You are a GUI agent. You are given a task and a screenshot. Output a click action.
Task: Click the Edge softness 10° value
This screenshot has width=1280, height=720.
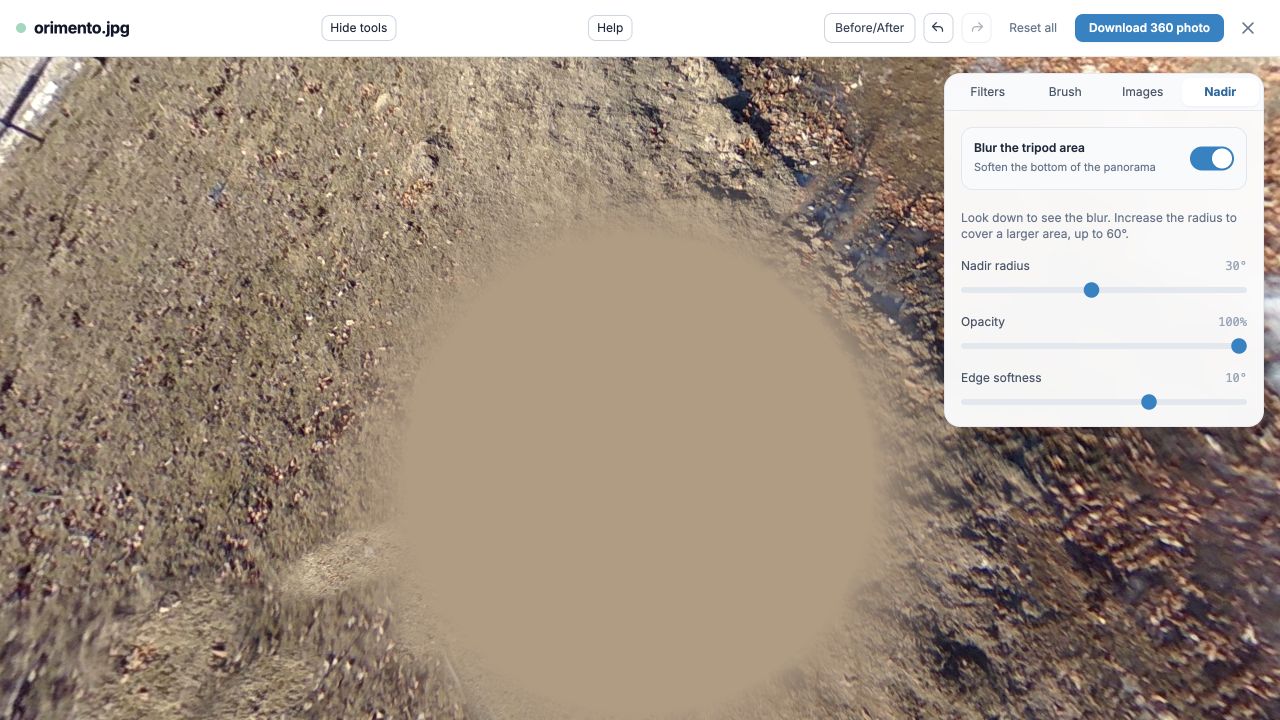click(1236, 378)
